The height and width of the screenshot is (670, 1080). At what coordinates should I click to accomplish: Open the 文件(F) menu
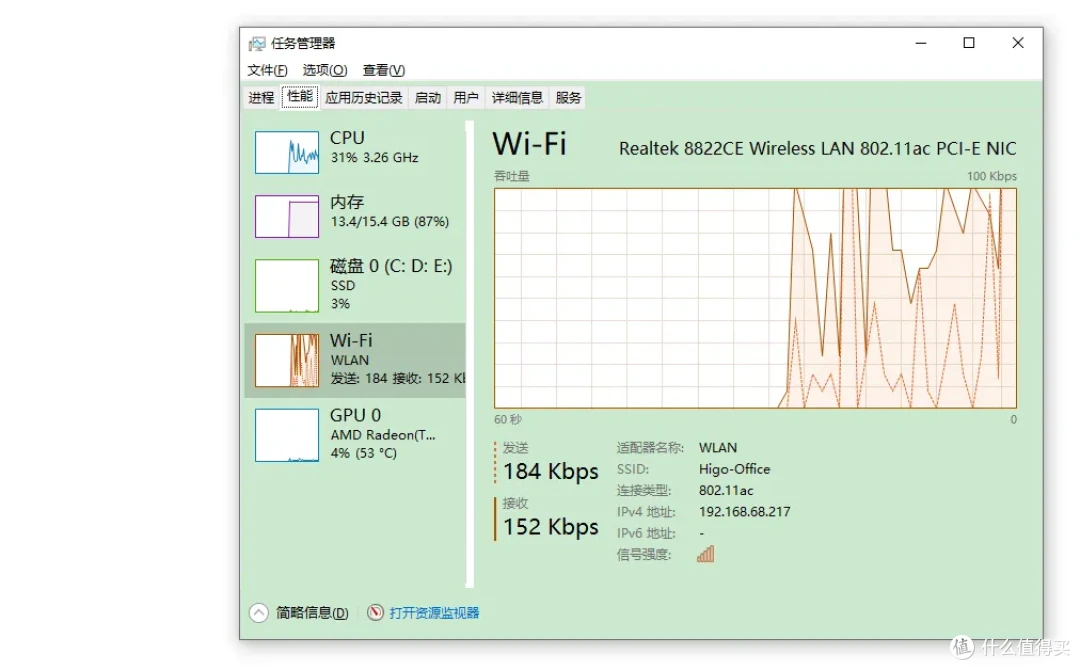pos(267,70)
